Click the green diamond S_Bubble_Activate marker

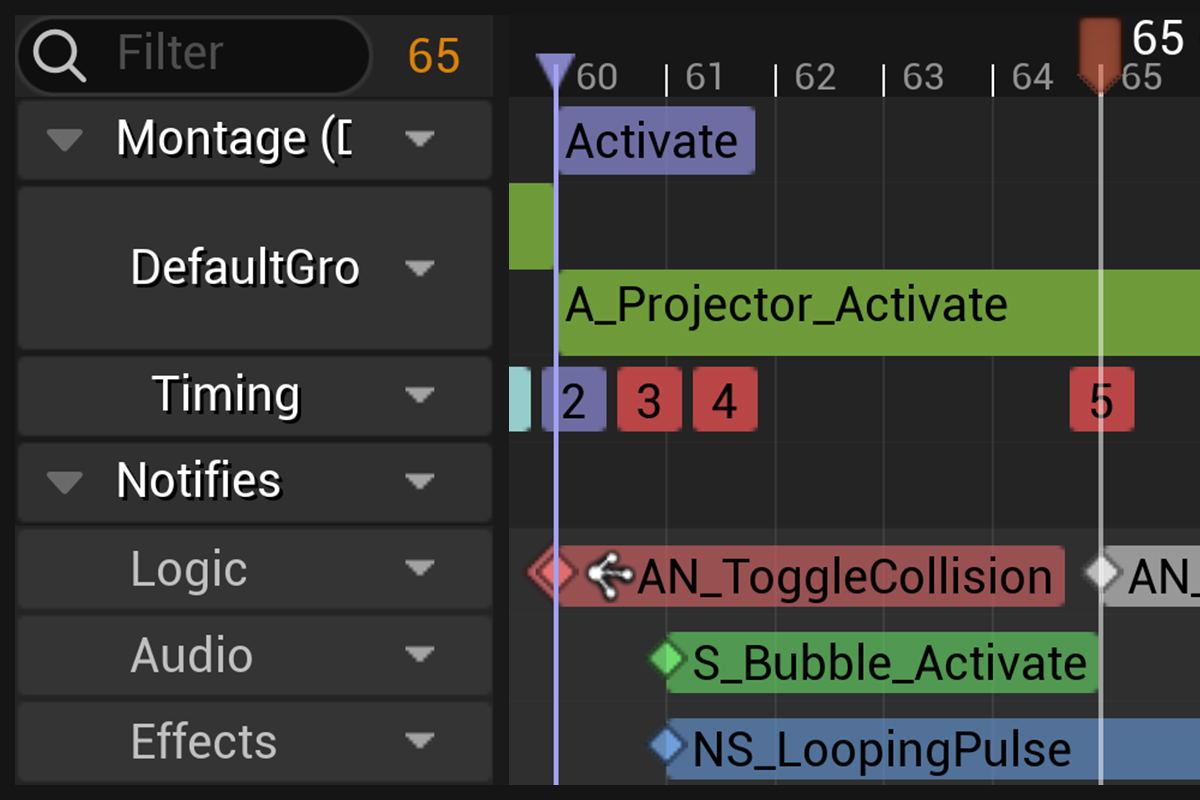[665, 660]
